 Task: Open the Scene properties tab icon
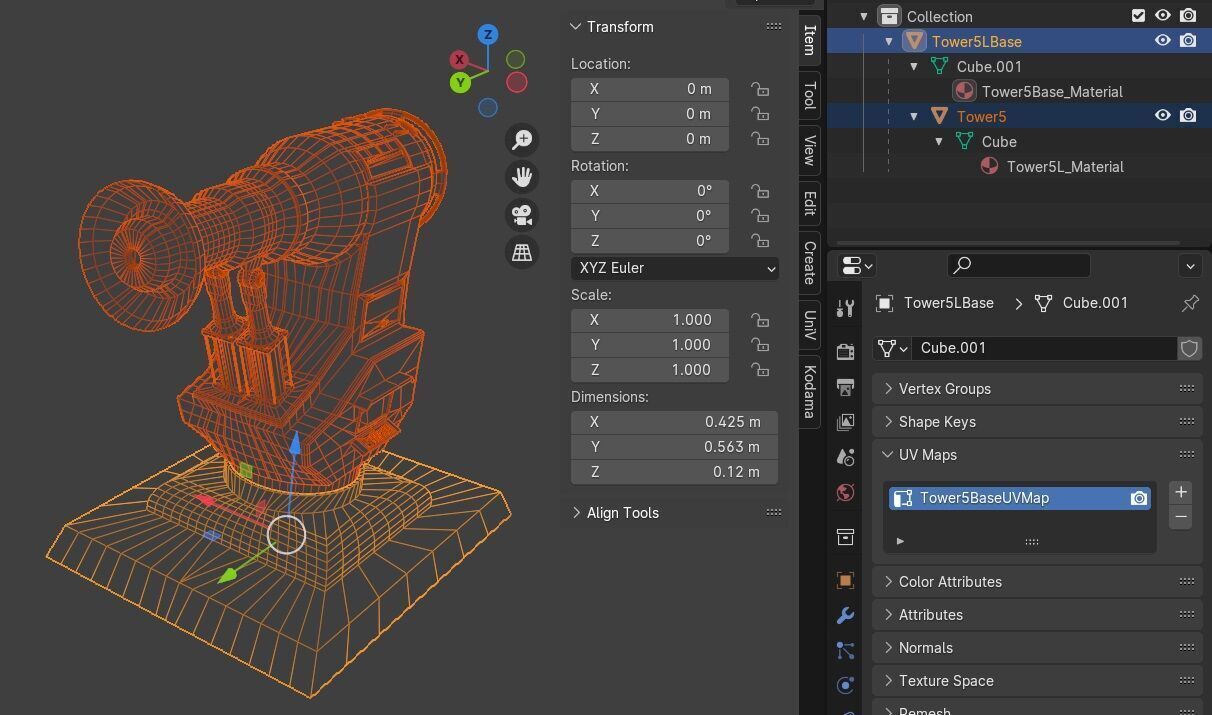click(x=845, y=457)
